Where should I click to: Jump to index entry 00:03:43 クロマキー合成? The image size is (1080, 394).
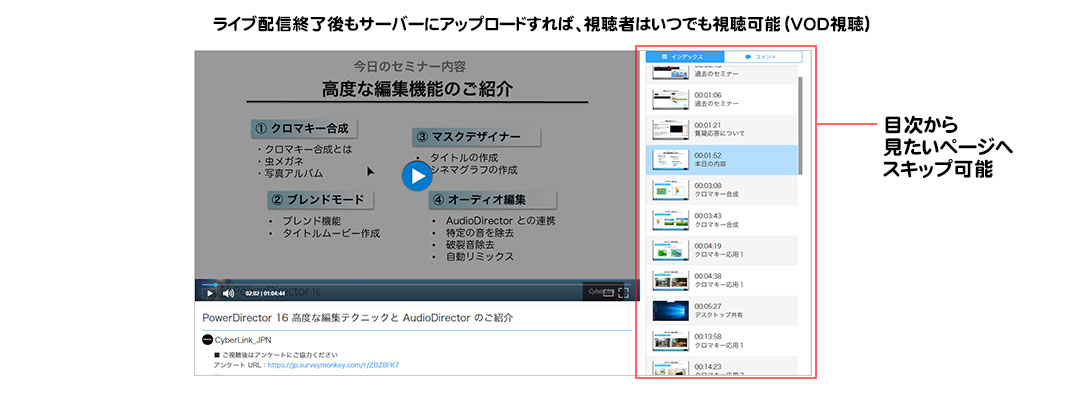(722, 220)
